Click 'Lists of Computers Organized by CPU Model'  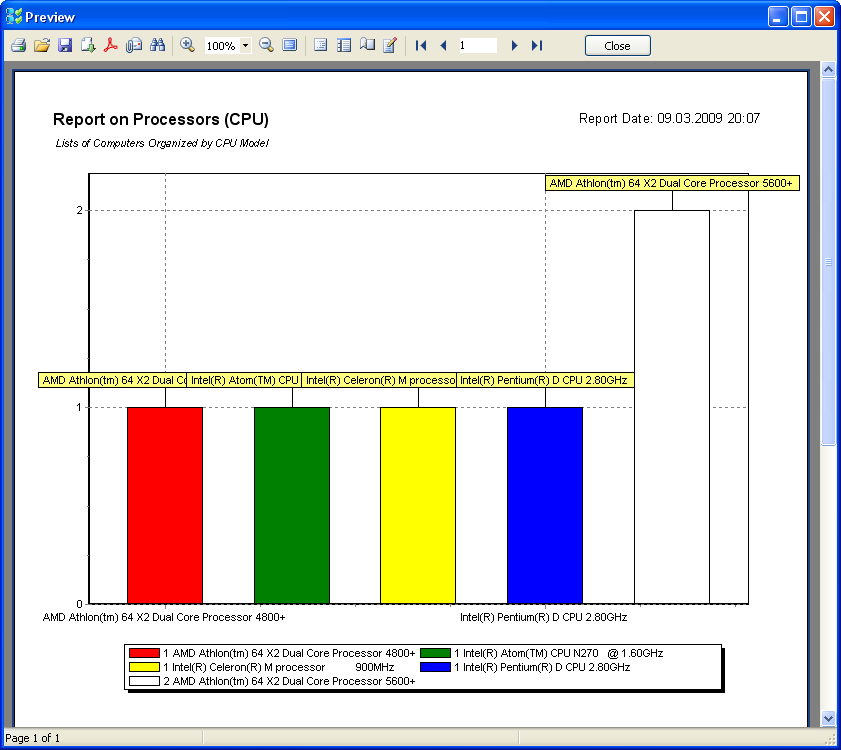162,143
